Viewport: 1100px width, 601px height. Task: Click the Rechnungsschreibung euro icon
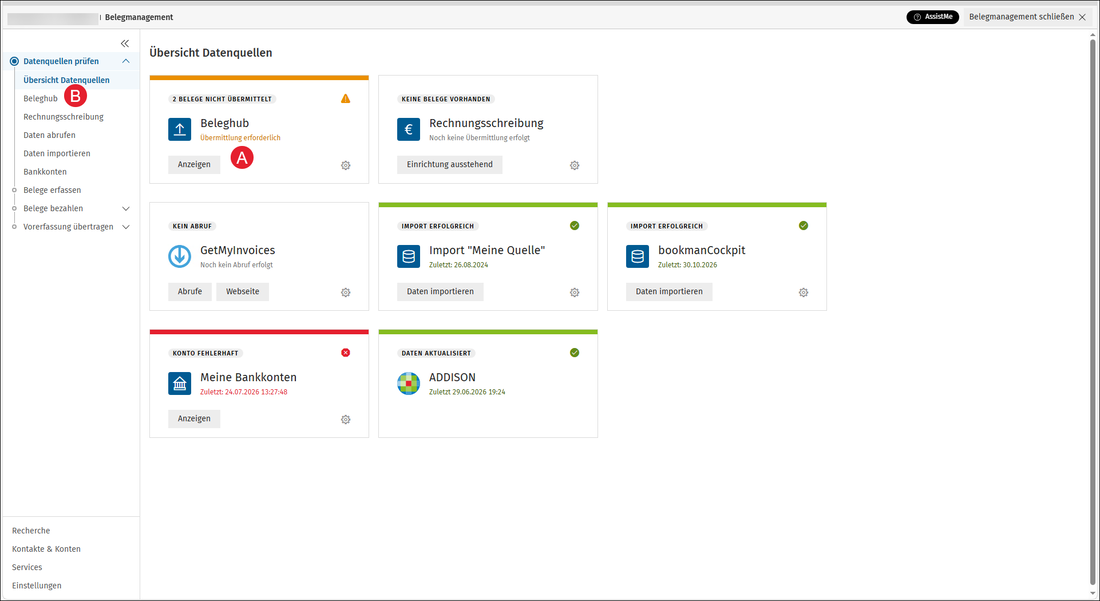408,129
